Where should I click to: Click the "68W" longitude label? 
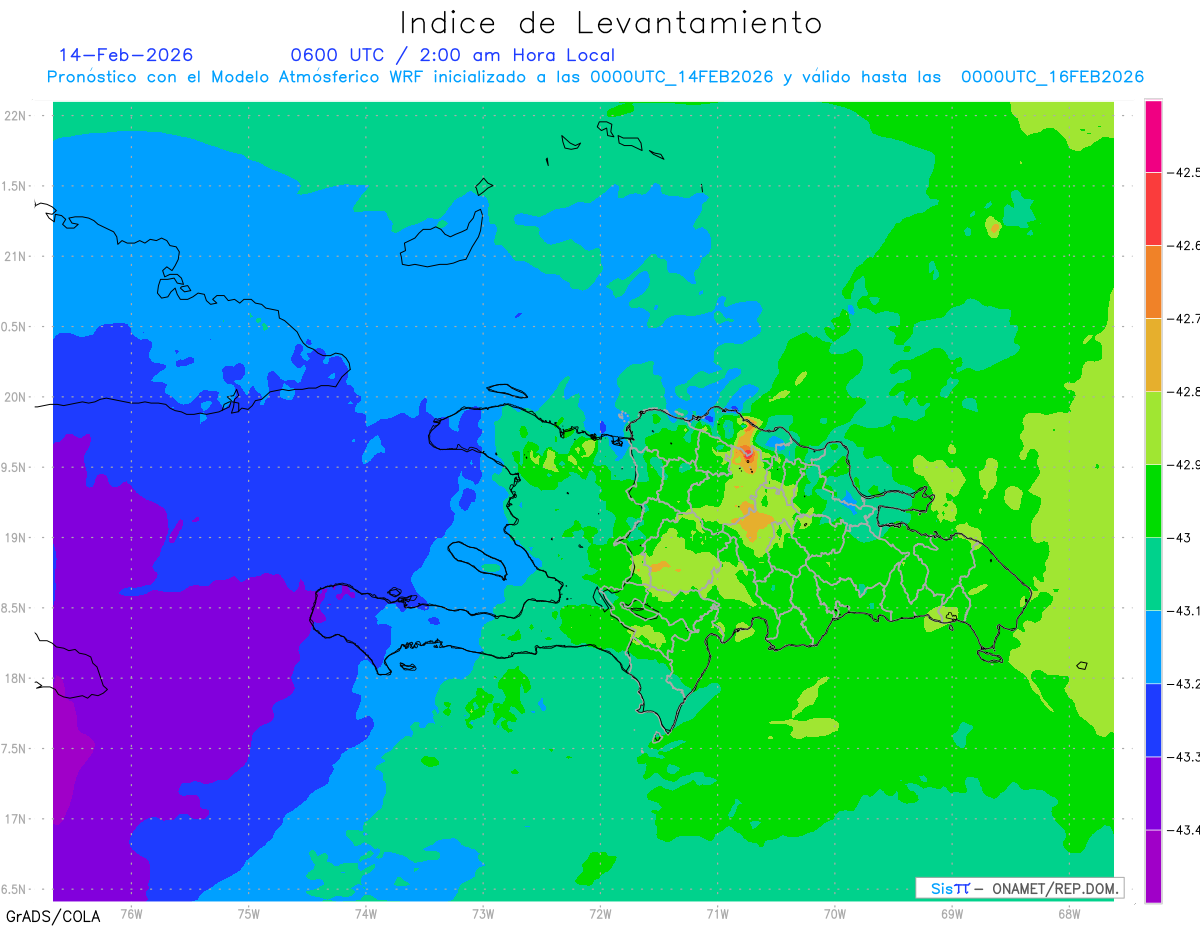pyautogui.click(x=1069, y=913)
